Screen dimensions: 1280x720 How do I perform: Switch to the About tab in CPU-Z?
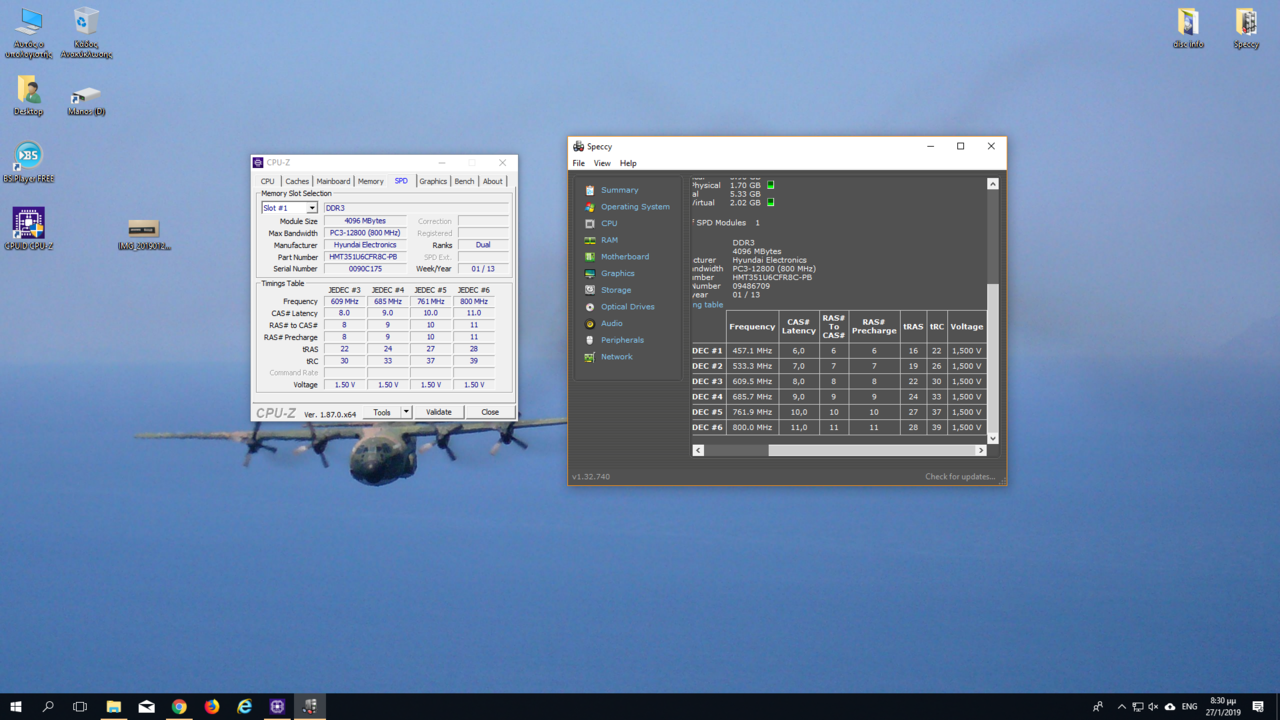[x=493, y=182]
